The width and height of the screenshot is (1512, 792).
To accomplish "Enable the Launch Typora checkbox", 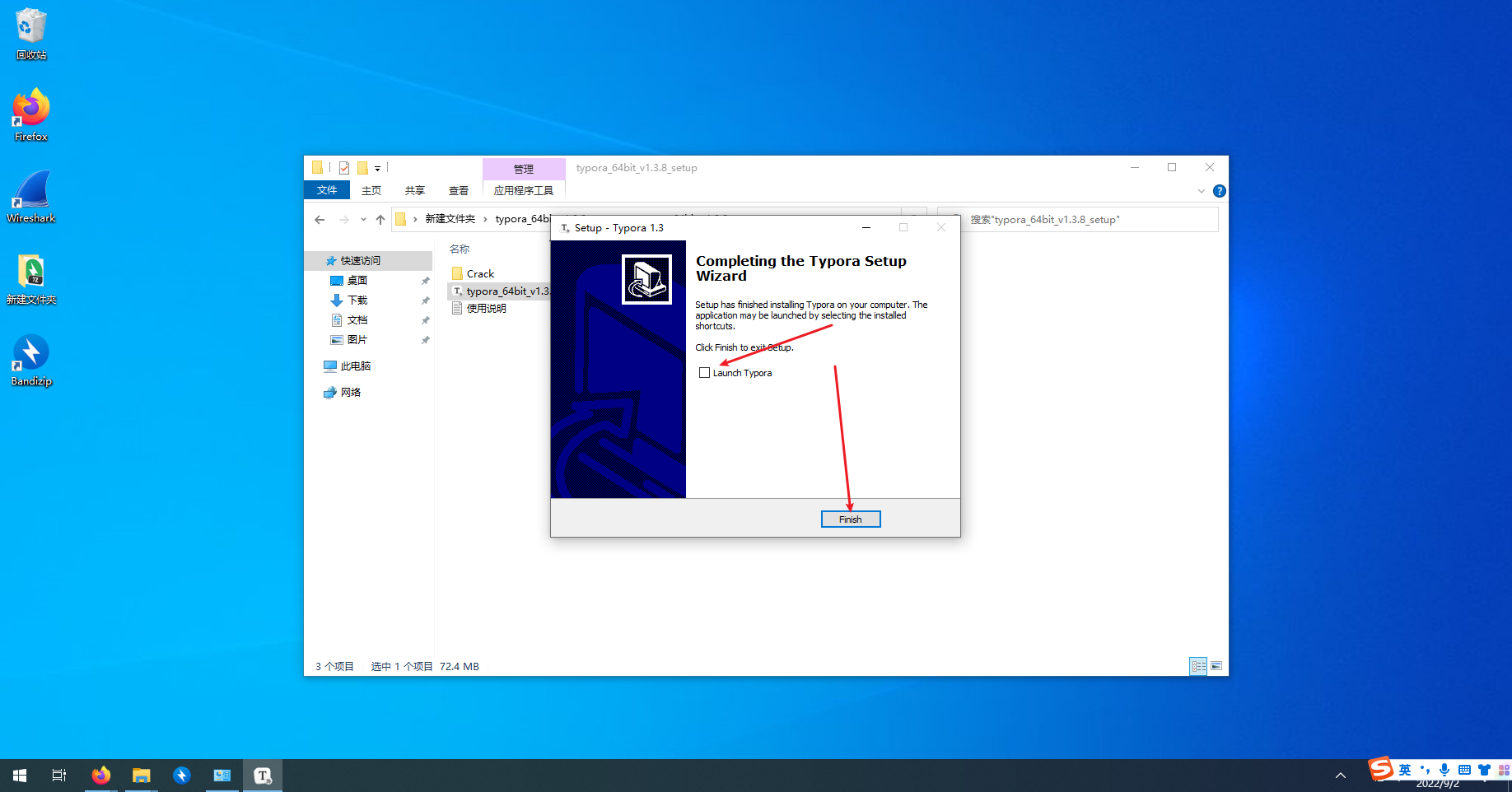I will (704, 373).
